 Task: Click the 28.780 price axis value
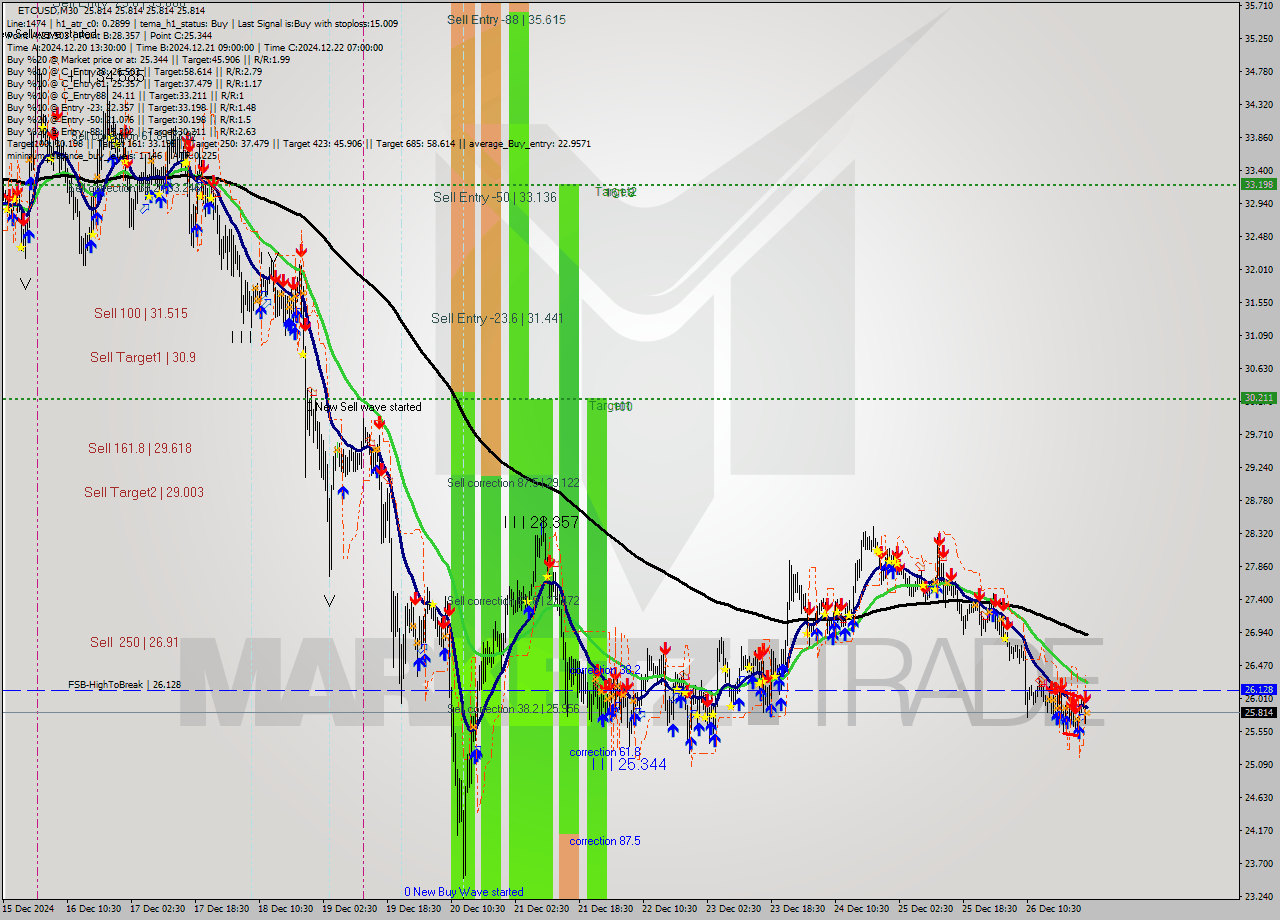1258,501
